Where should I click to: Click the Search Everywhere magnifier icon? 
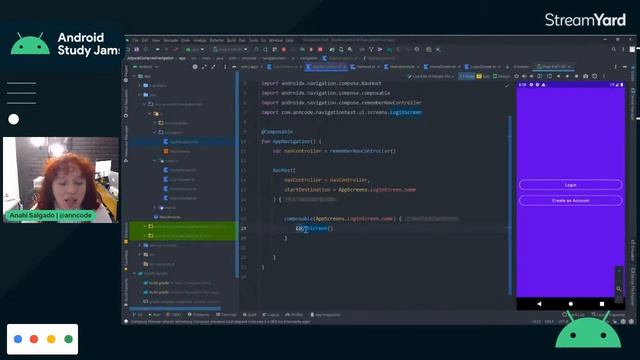click(613, 49)
